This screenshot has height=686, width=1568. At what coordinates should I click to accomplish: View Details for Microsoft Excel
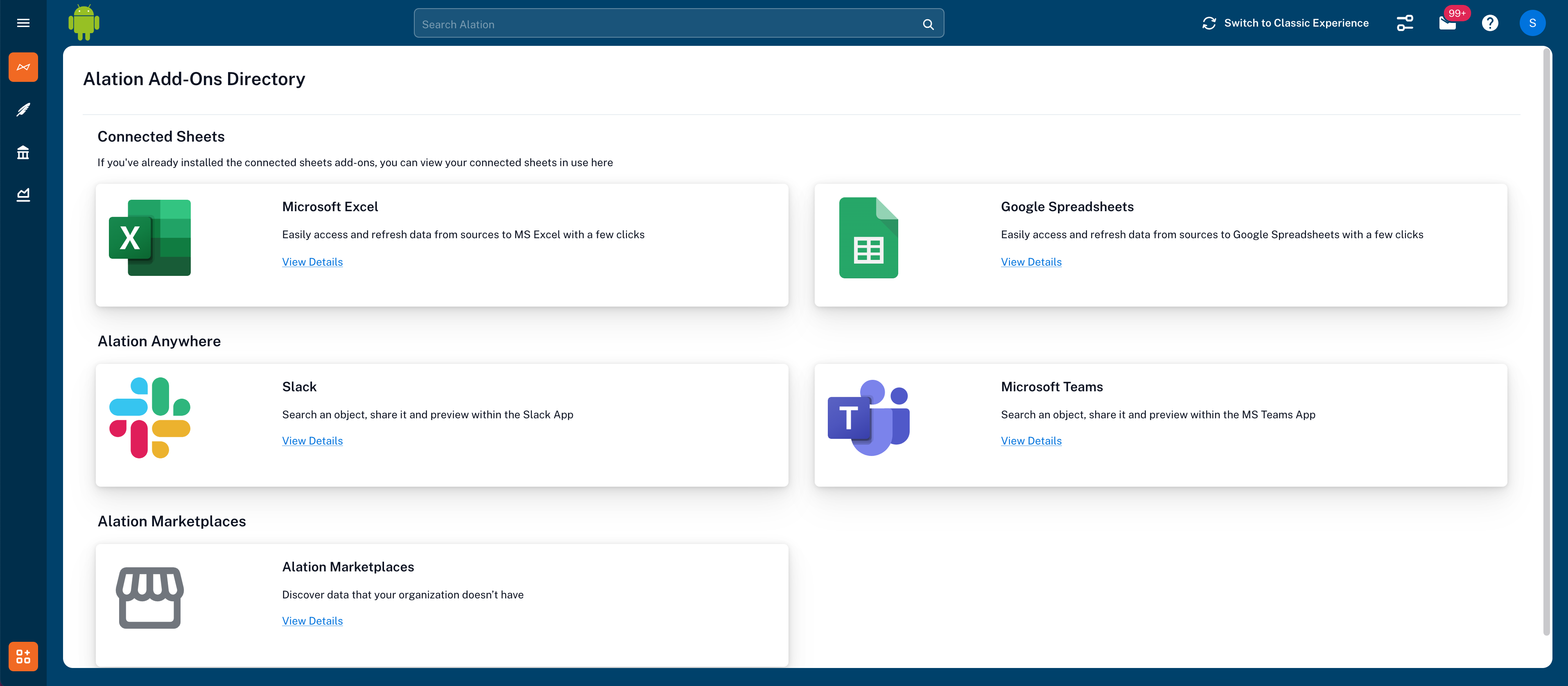pos(312,262)
